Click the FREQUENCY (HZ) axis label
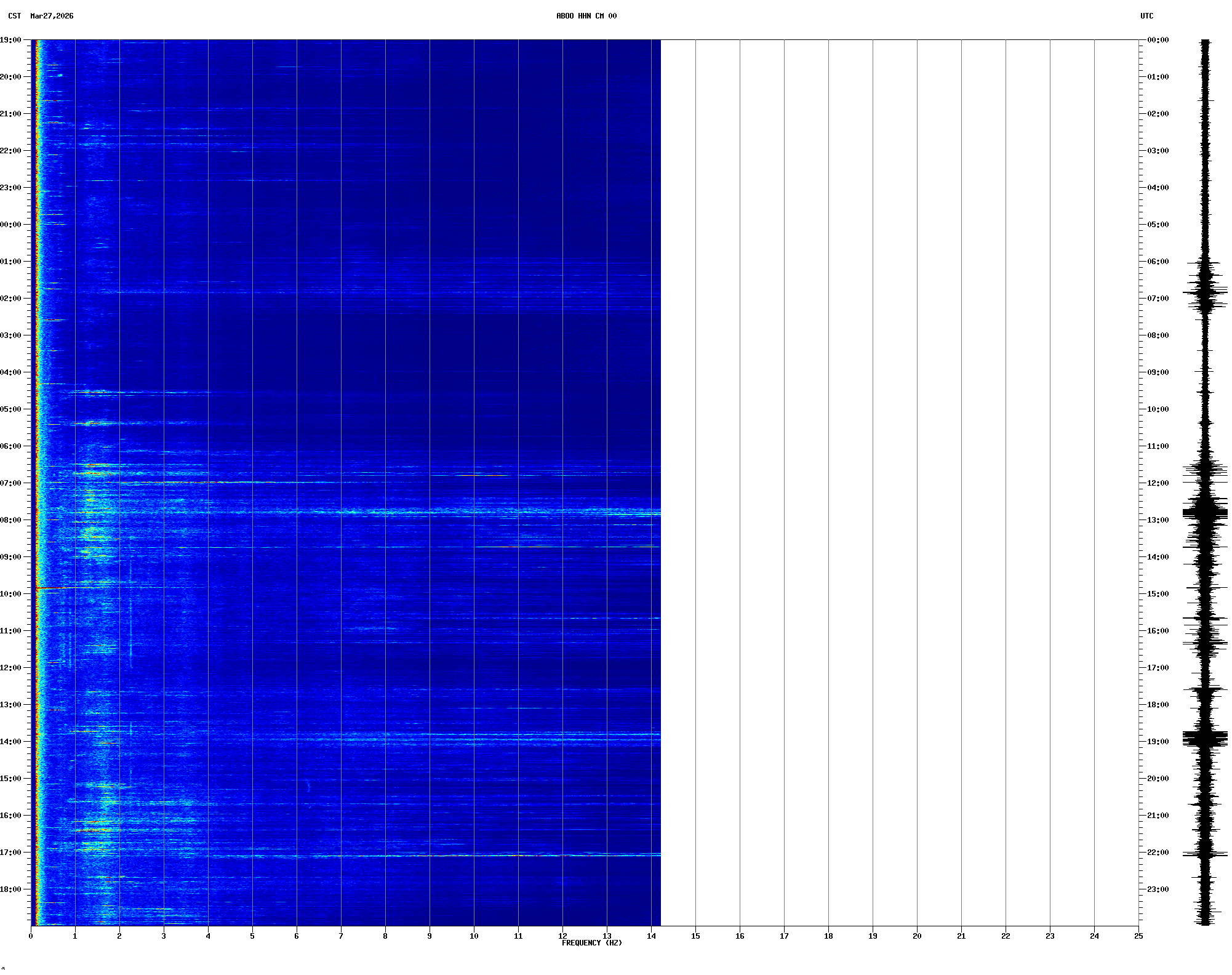This screenshot has height=975, width=1232. [591, 943]
